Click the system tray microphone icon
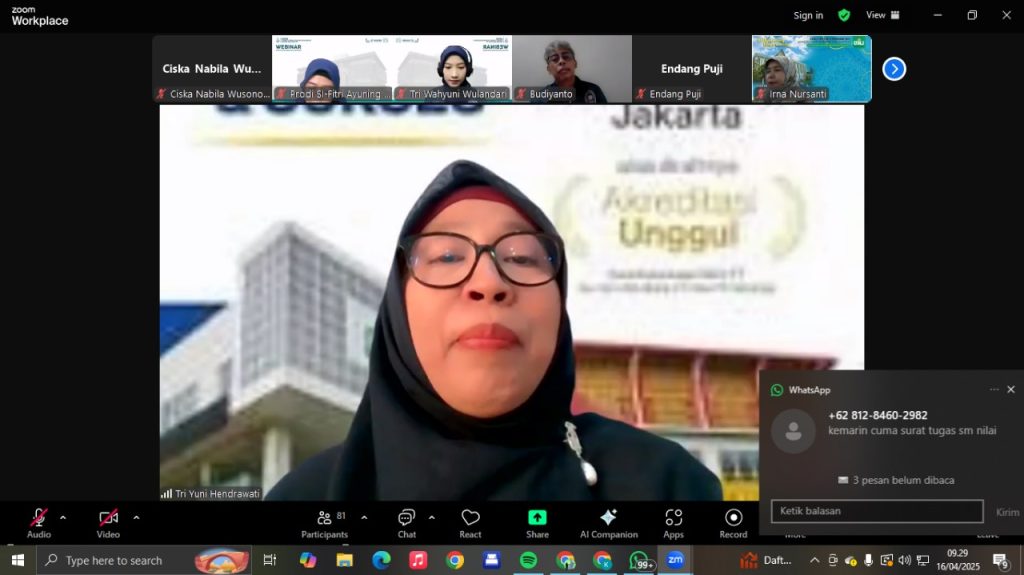 [868, 560]
